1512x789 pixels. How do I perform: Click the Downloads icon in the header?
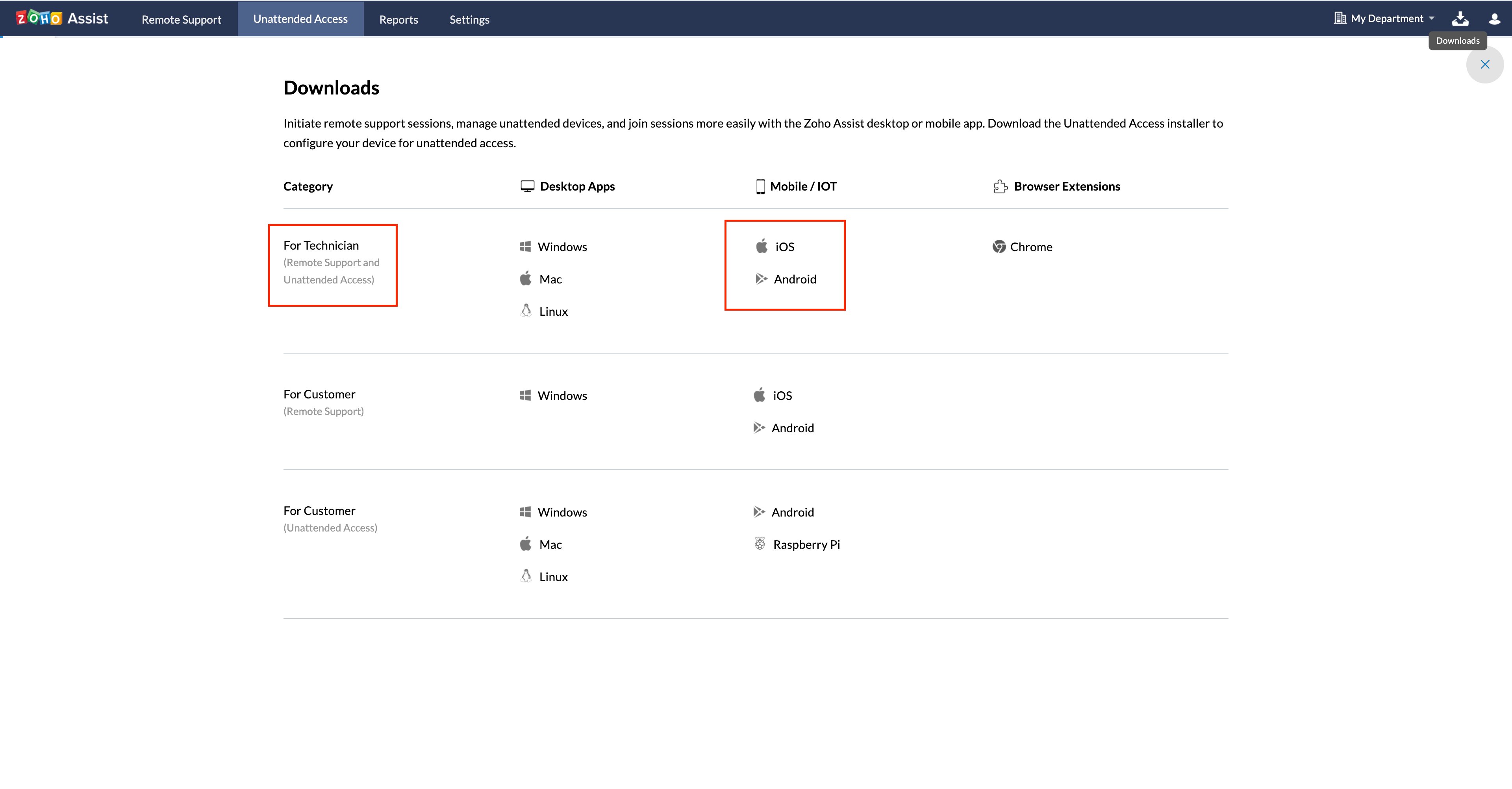click(1460, 19)
